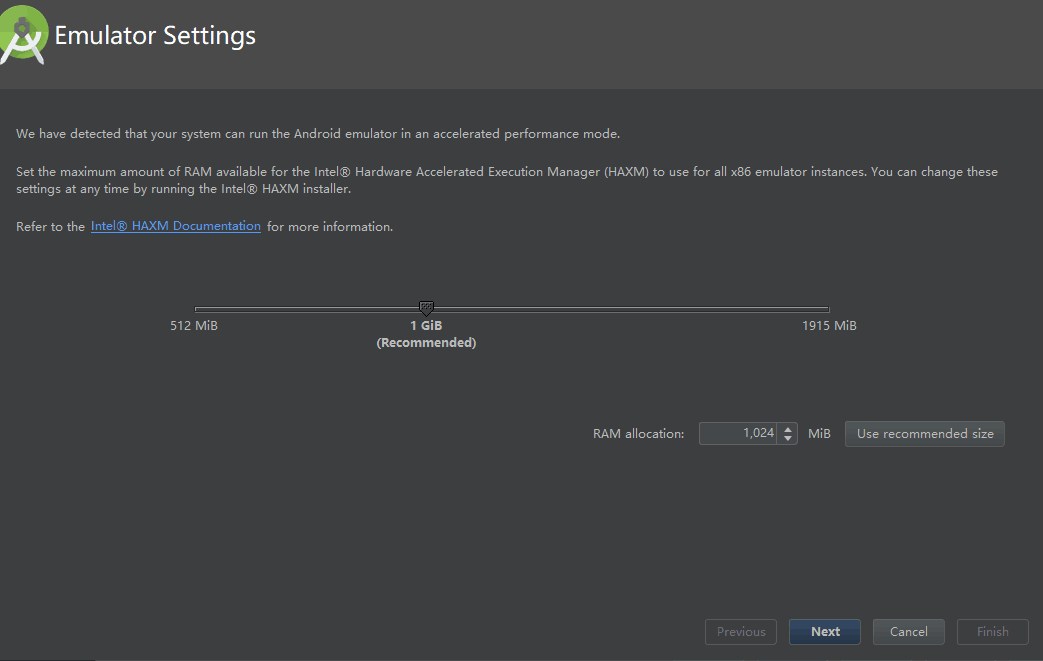This screenshot has width=1043, height=661.
Task: Decrease RAM allocation with down arrow
Action: pyautogui.click(x=788, y=439)
